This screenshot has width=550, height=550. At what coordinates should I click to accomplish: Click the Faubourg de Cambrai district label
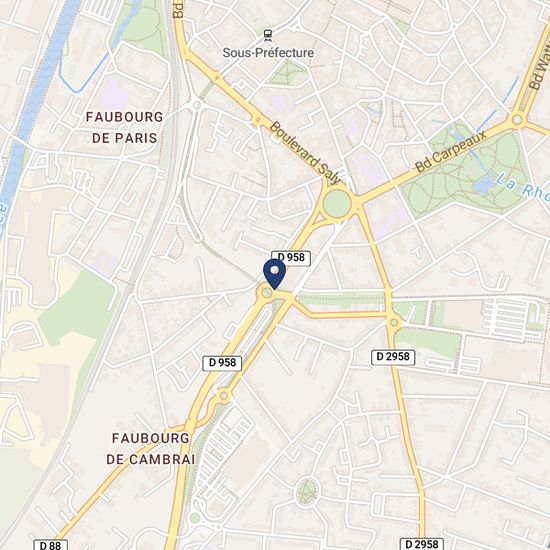pos(151,449)
